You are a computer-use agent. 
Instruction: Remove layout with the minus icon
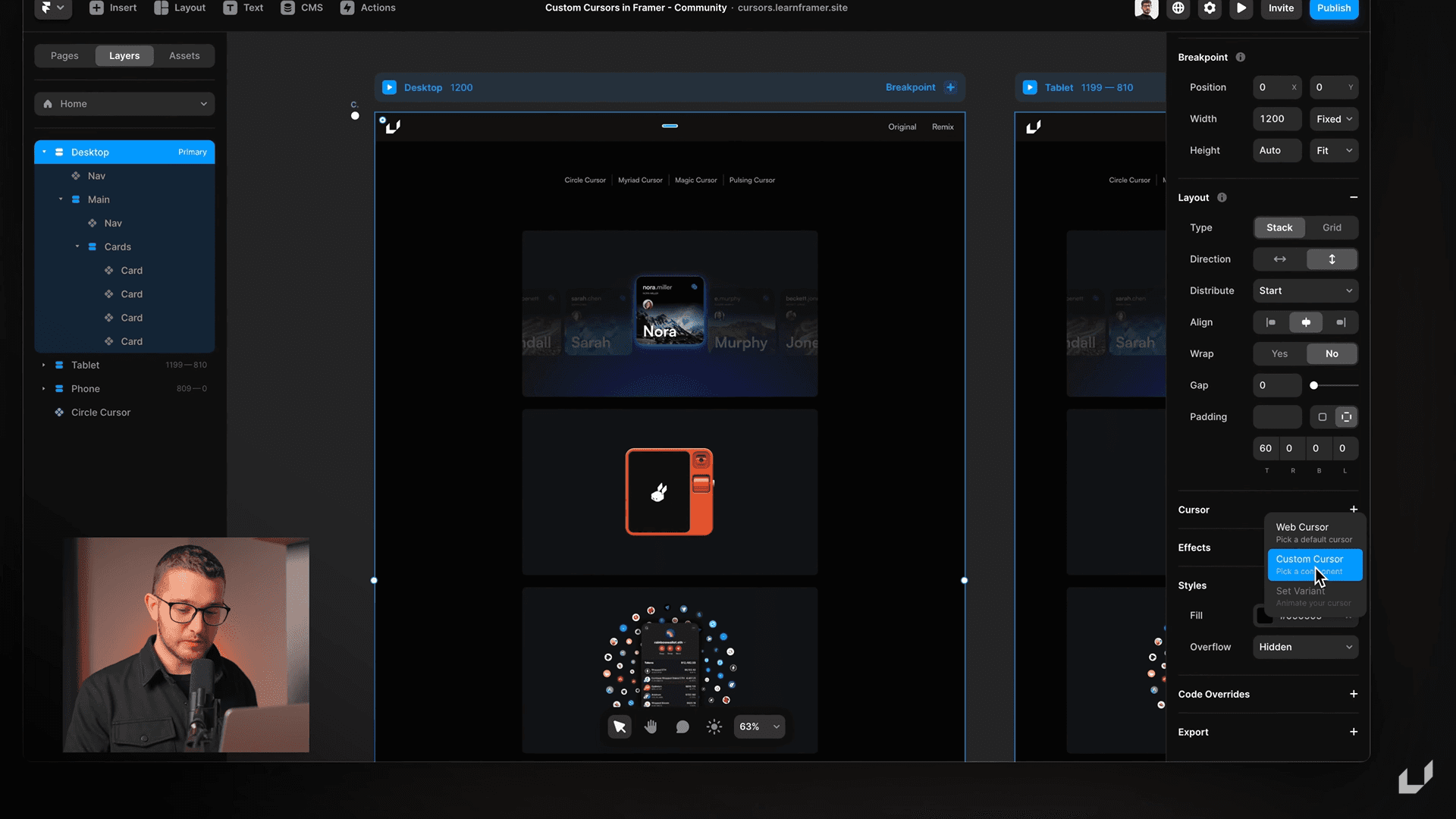[1354, 198]
